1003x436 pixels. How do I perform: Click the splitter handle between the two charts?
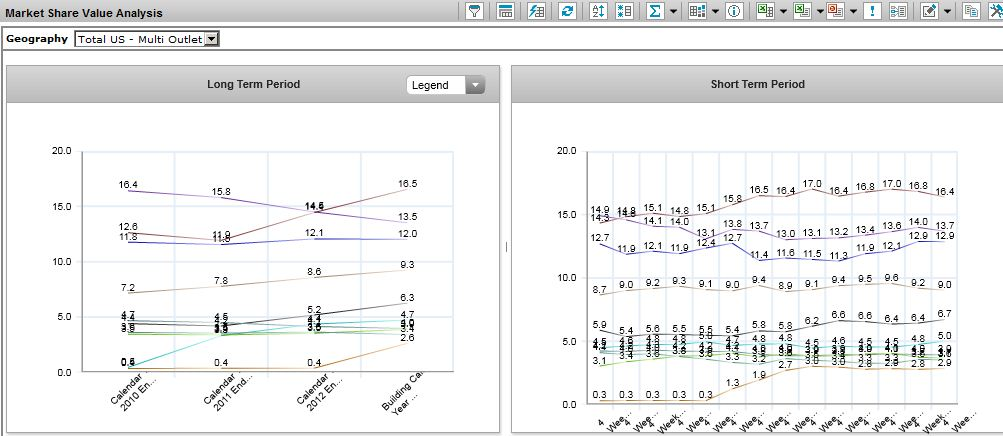click(506, 247)
